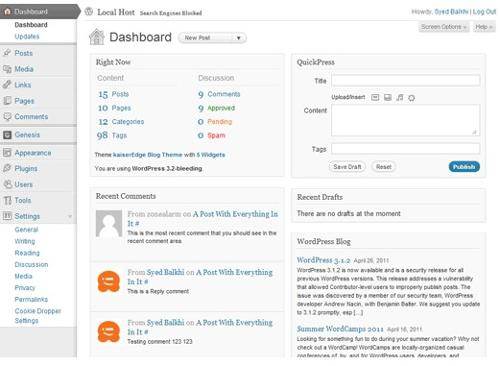
Task: Click QuickPress add media icon
Action: pyautogui.click(x=412, y=98)
